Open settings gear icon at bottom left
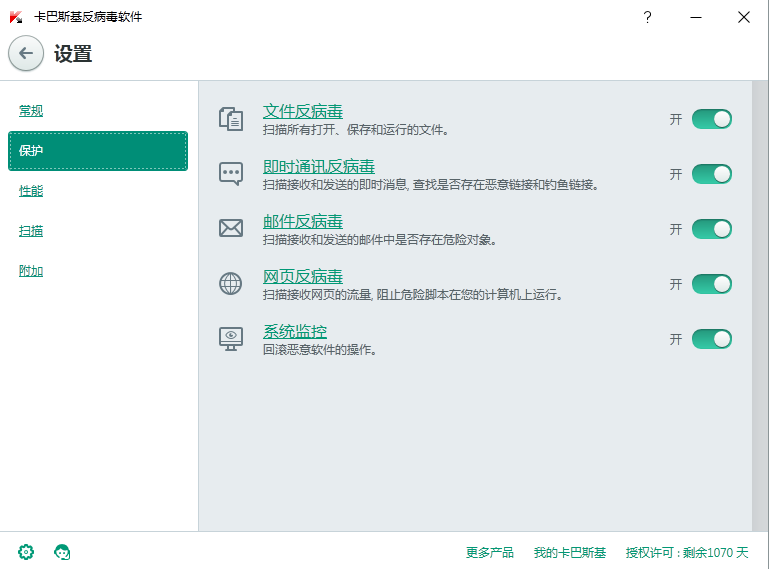The height and width of the screenshot is (569, 769). (x=26, y=552)
